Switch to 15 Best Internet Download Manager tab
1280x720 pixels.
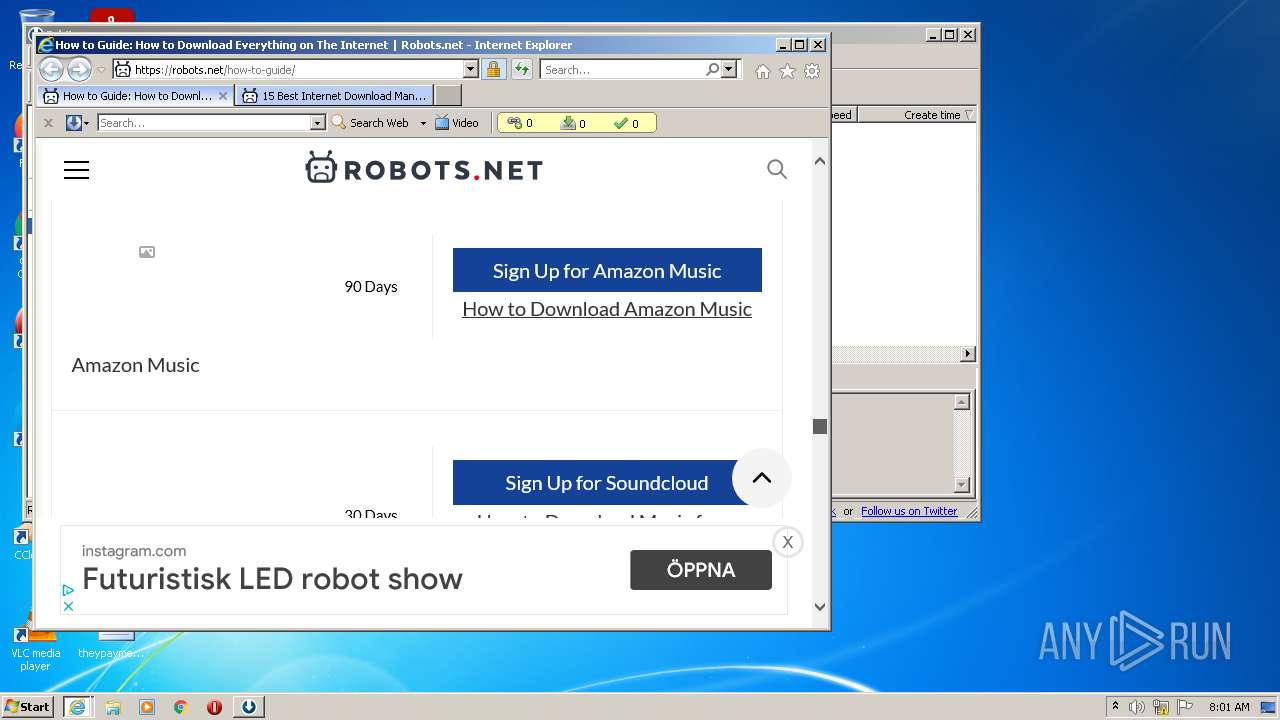click(x=335, y=96)
